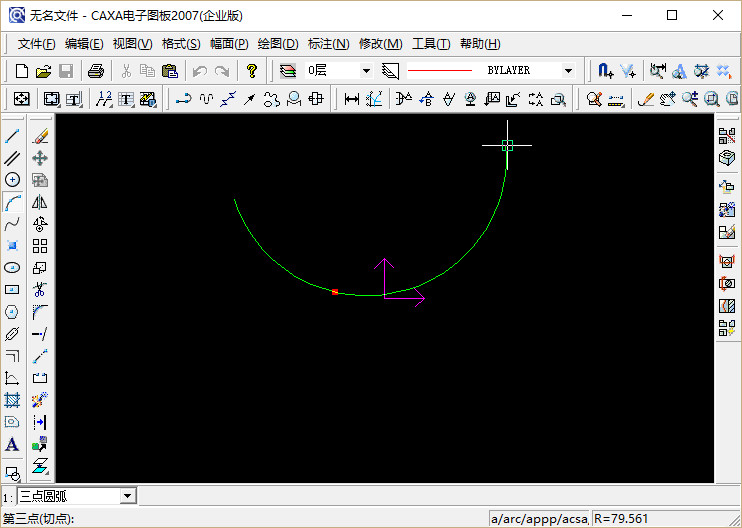Click the Move tool with four arrows
Screen dimensions: 742x528
pos(40,158)
